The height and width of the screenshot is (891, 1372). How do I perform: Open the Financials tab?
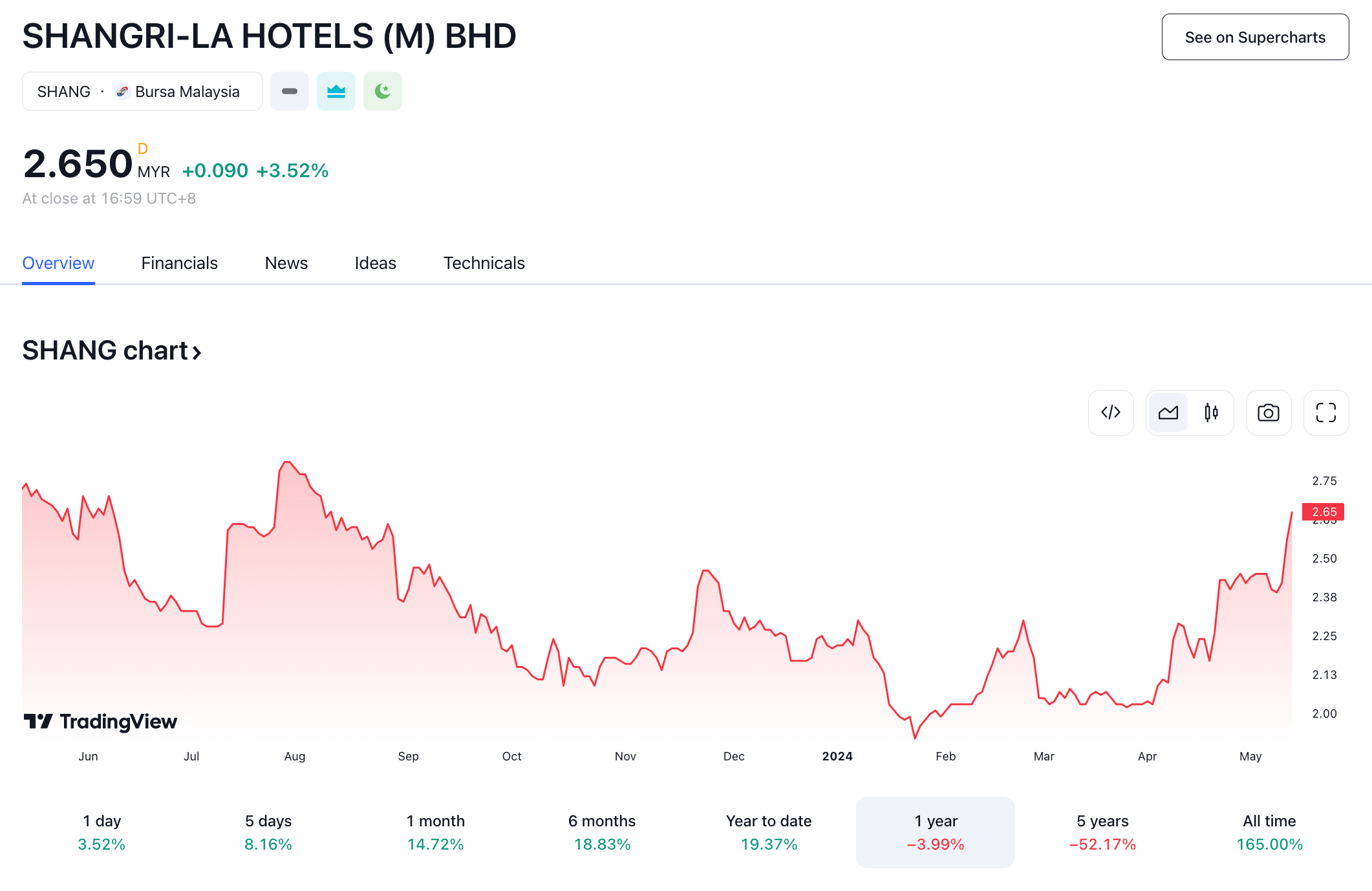point(179,263)
